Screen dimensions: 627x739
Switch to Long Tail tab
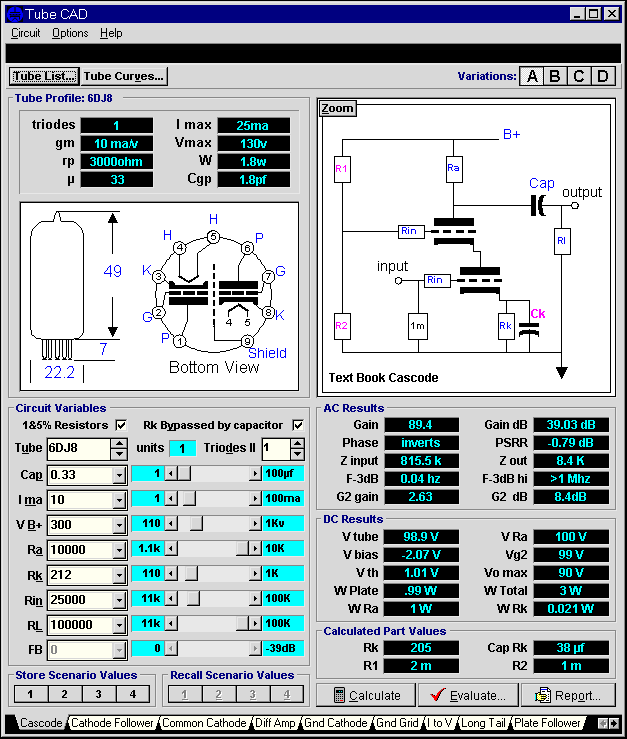click(x=483, y=723)
